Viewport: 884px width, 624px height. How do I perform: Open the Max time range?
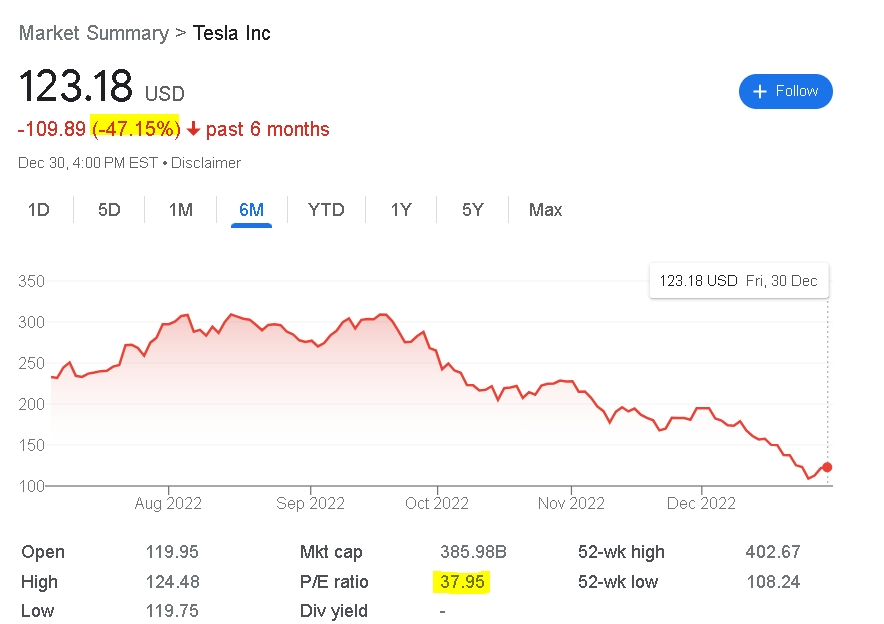coord(545,210)
